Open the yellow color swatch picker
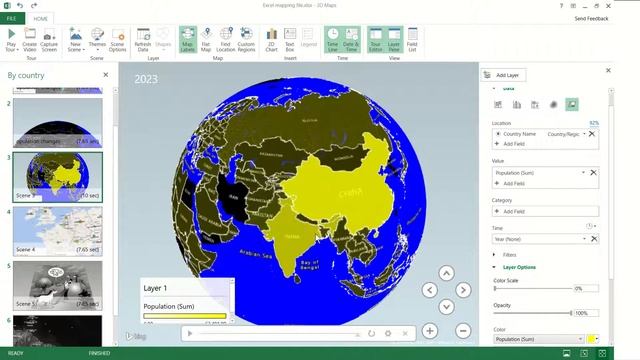Image resolution: width=640 pixels, height=360 pixels. (x=592, y=339)
